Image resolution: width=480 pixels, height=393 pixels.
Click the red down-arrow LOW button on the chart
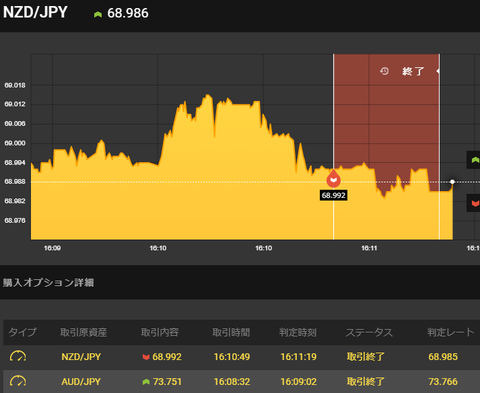(x=474, y=203)
